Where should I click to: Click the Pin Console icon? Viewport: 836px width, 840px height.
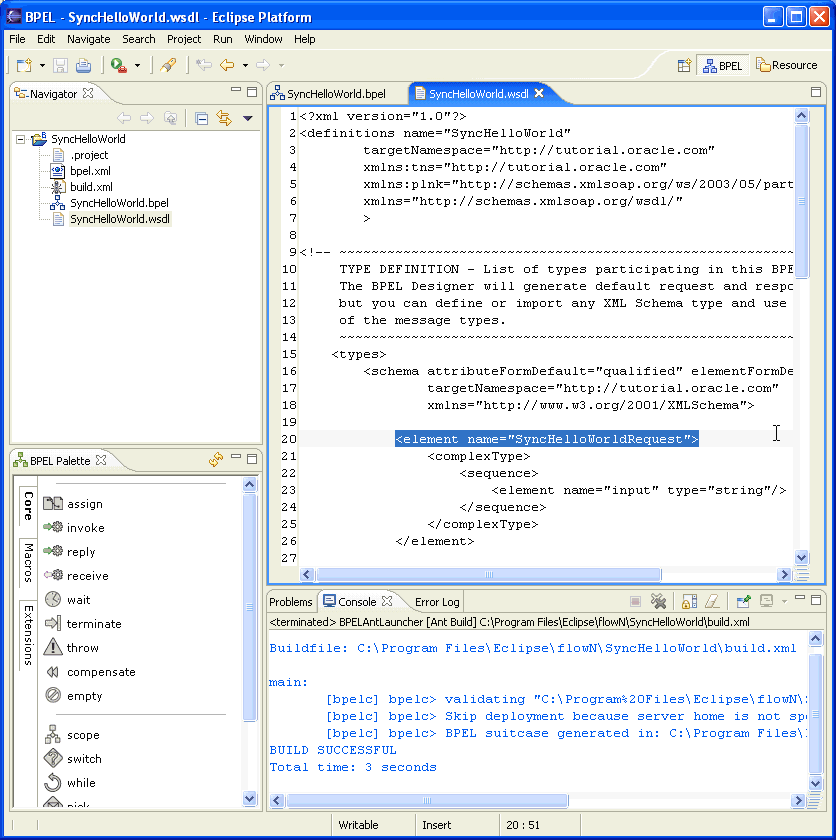click(743, 602)
